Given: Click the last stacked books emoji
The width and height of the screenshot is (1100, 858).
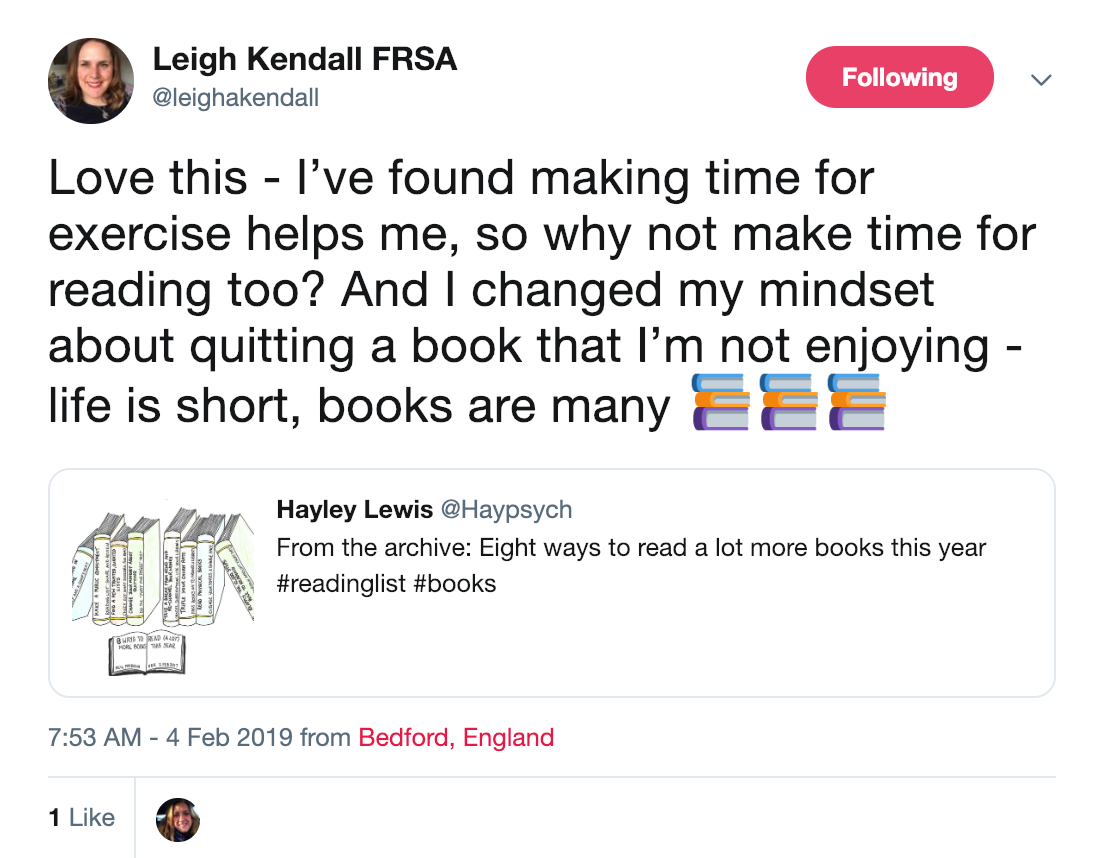Looking at the screenshot, I should 856,402.
